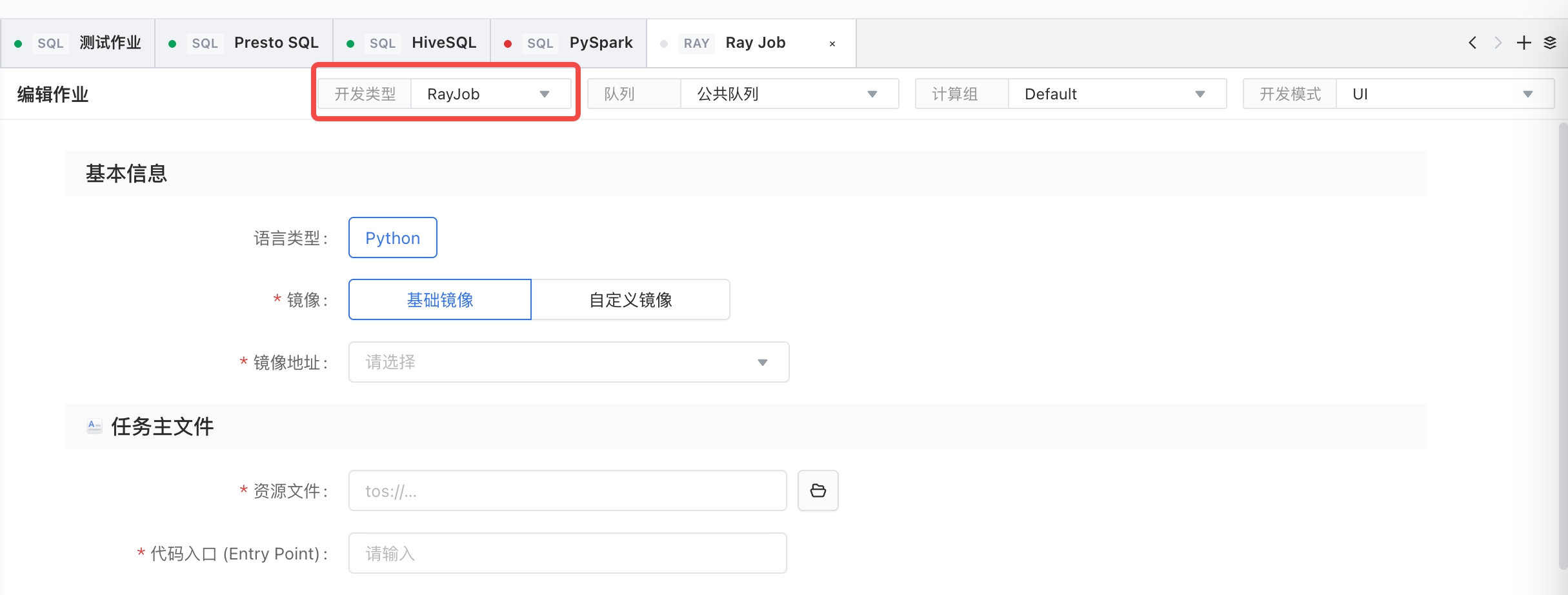
Task: Choose Python as the language type
Action: [392, 238]
